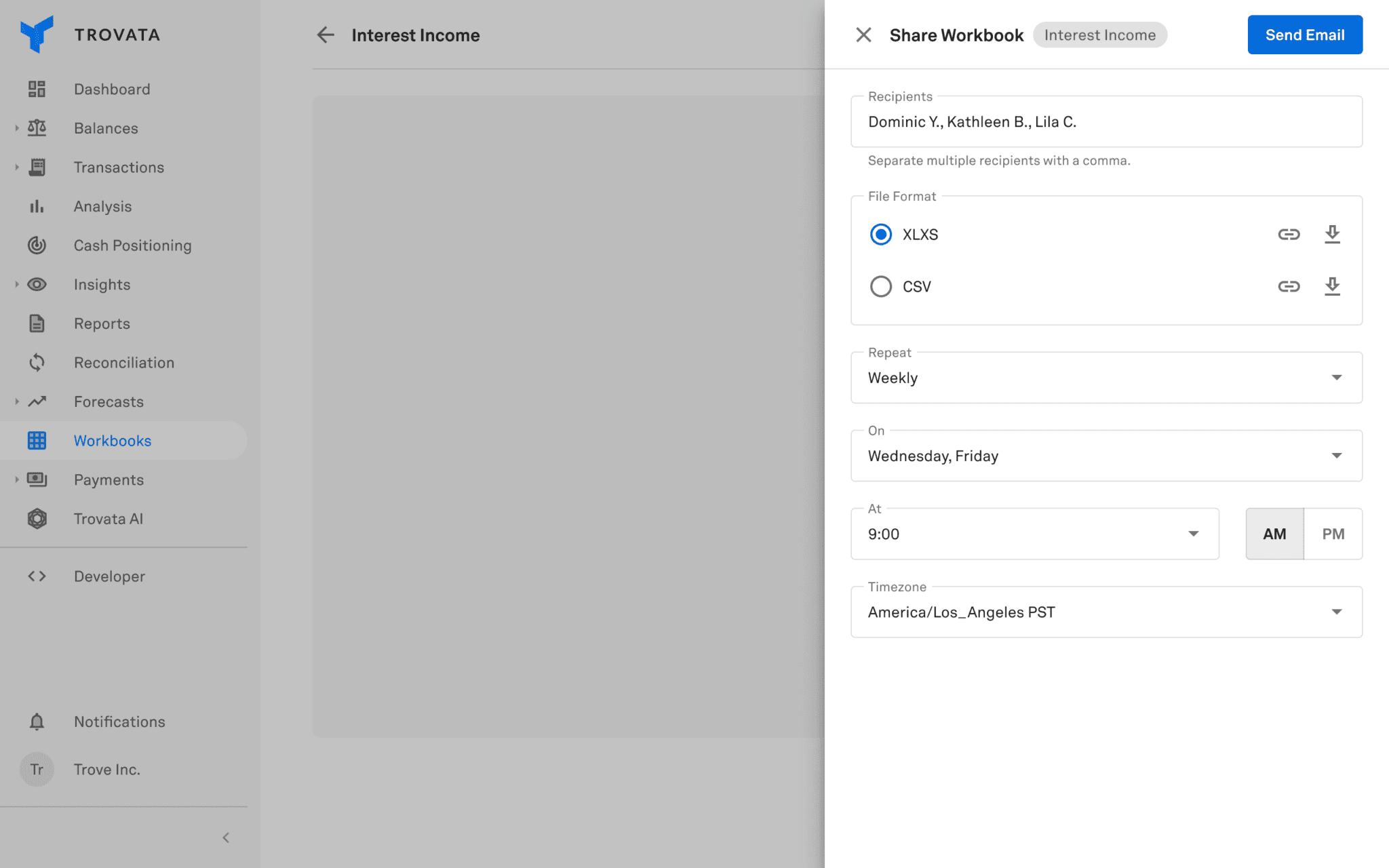Click the Send Email button

tap(1304, 35)
